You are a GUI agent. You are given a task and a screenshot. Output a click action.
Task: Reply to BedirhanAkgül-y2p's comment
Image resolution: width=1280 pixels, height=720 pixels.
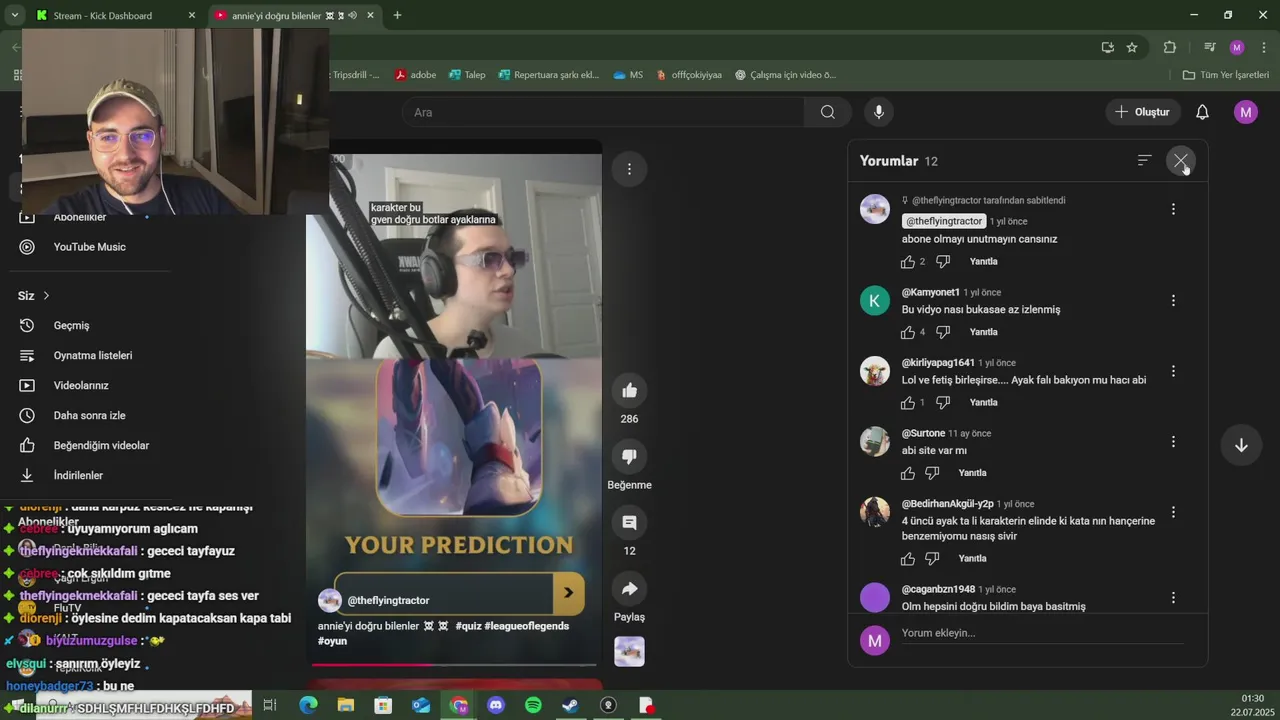pos(973,559)
